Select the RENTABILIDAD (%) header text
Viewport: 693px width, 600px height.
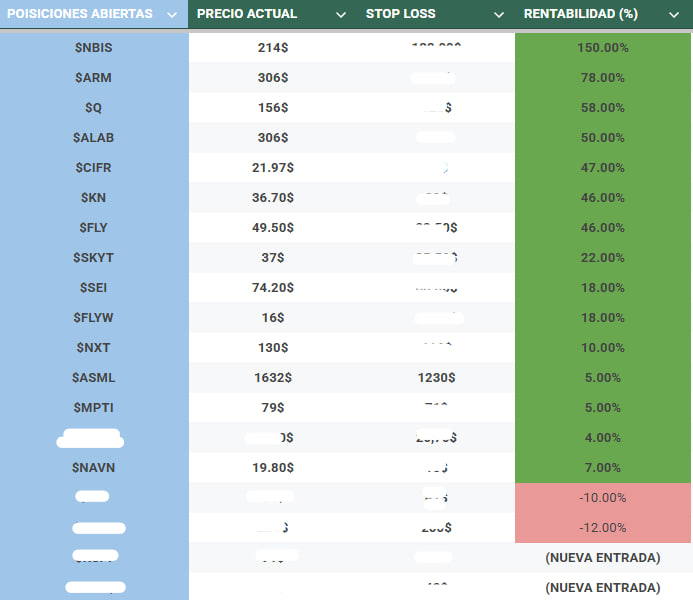(x=581, y=14)
